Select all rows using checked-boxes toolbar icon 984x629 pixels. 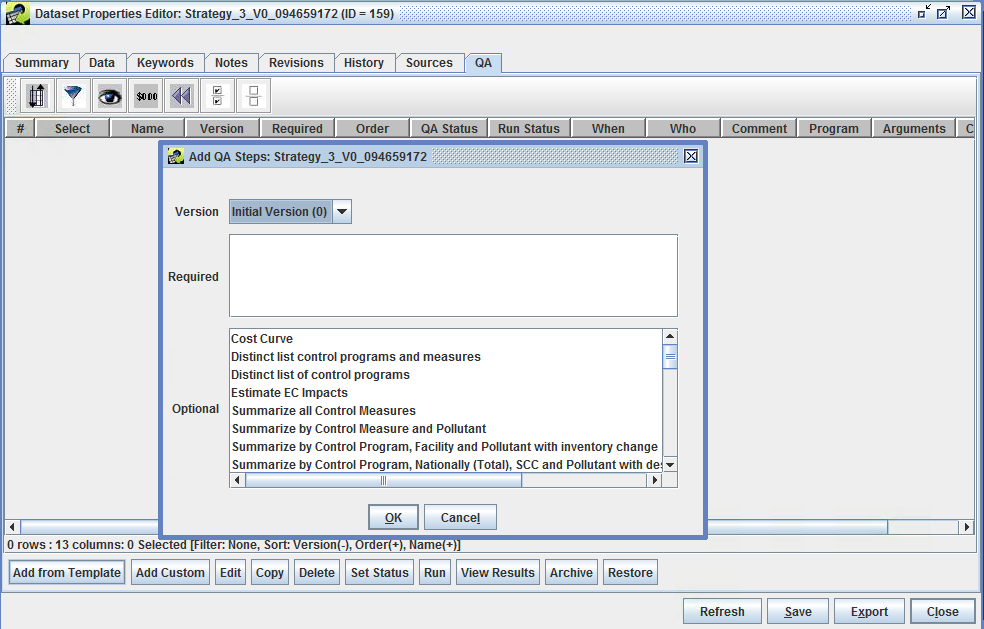pyautogui.click(x=217, y=95)
